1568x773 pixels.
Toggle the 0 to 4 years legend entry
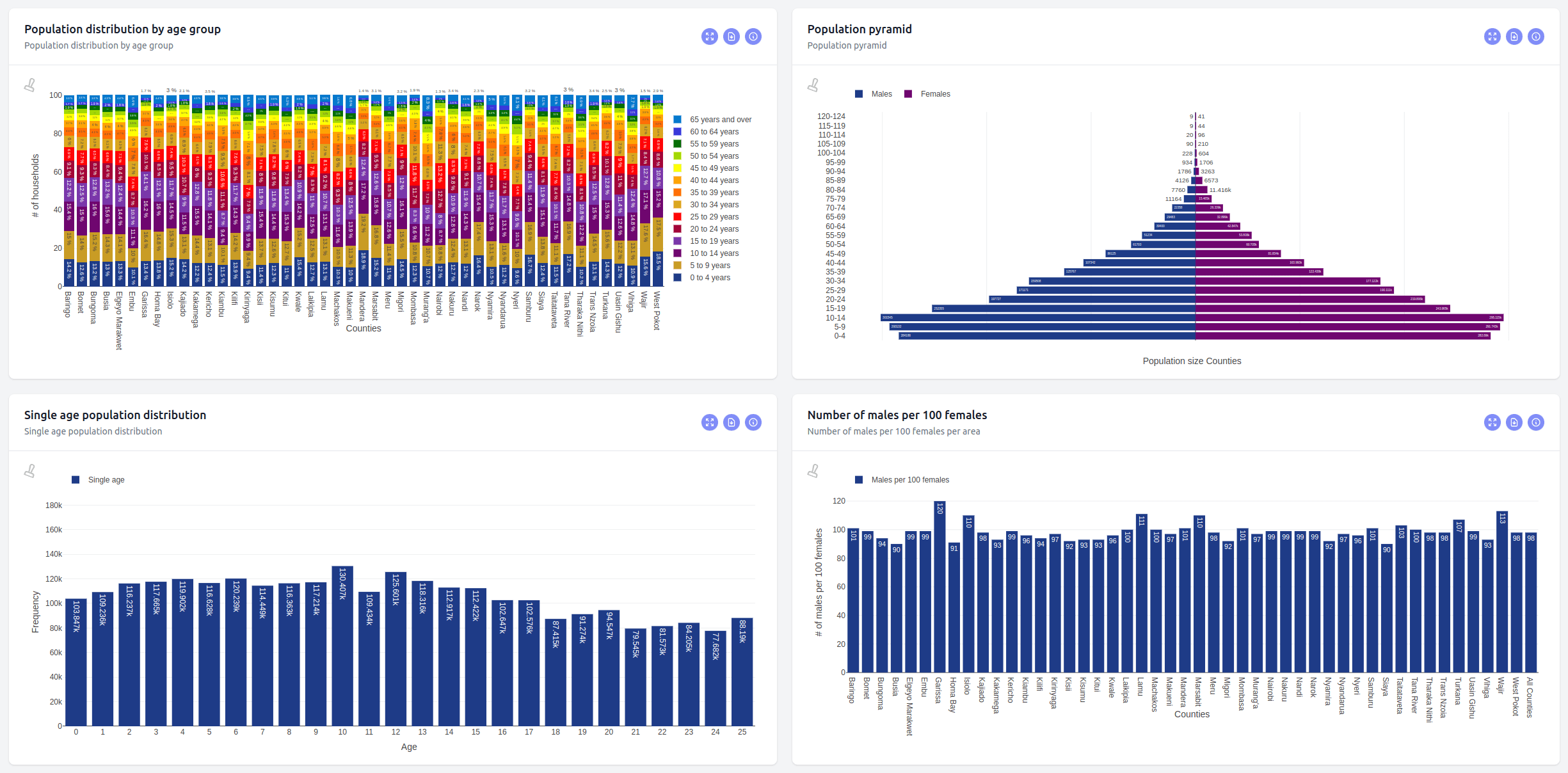click(x=701, y=278)
